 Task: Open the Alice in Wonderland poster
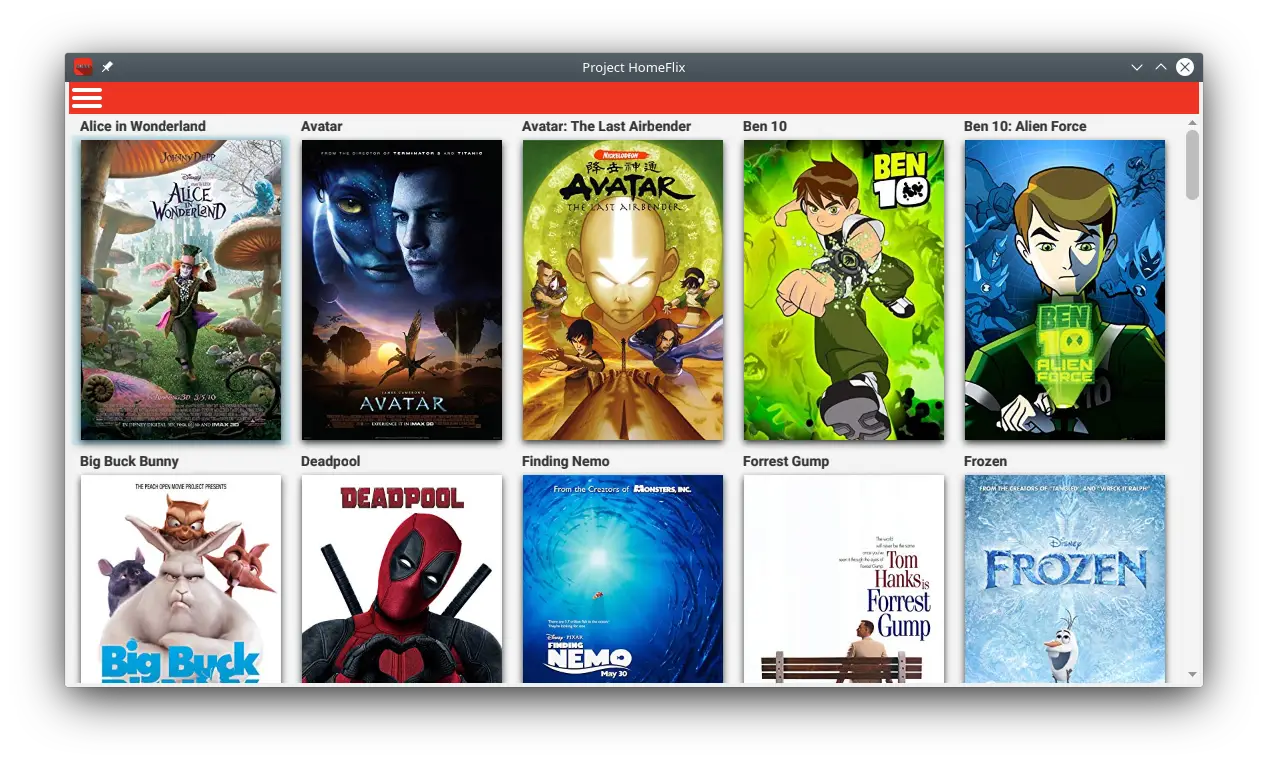click(181, 290)
